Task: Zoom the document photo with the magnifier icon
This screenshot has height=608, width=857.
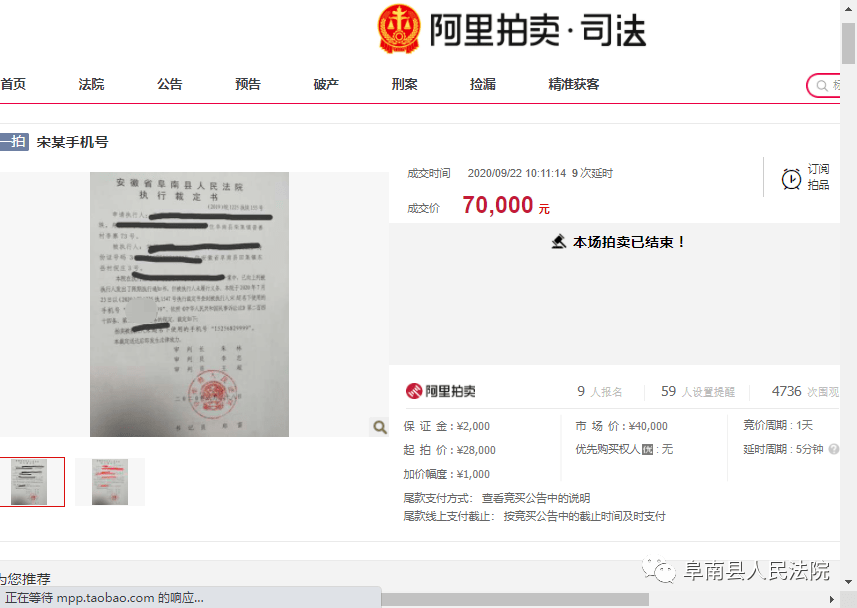Action: [380, 427]
